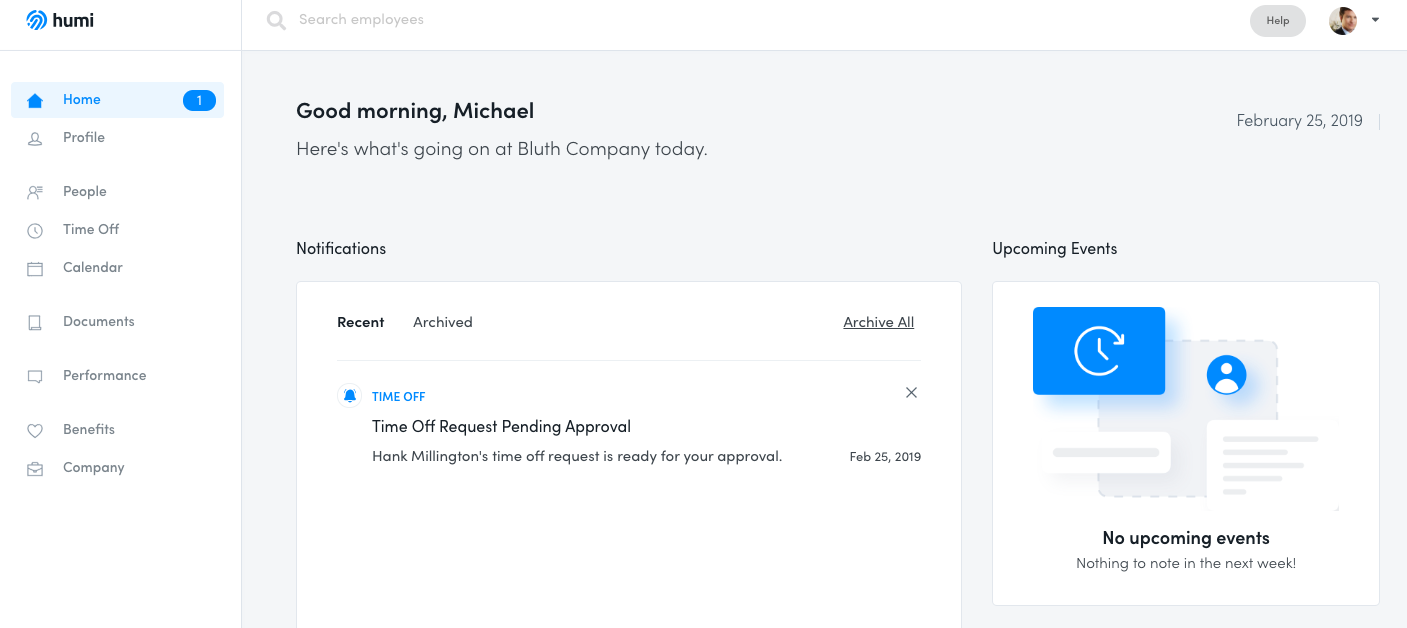The image size is (1407, 628).
Task: Click the Home notification badge 1
Action: tap(199, 100)
